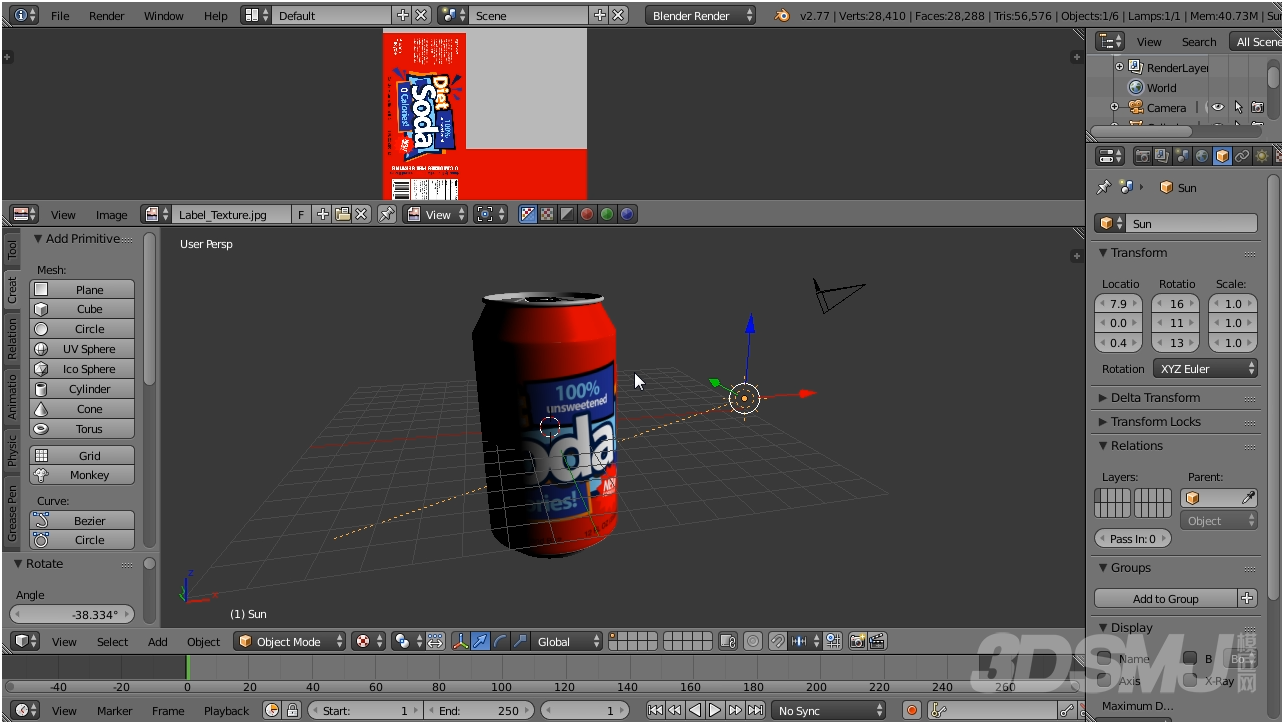Add new image with plus icon
The height and width of the screenshot is (724, 1284).
(x=323, y=214)
